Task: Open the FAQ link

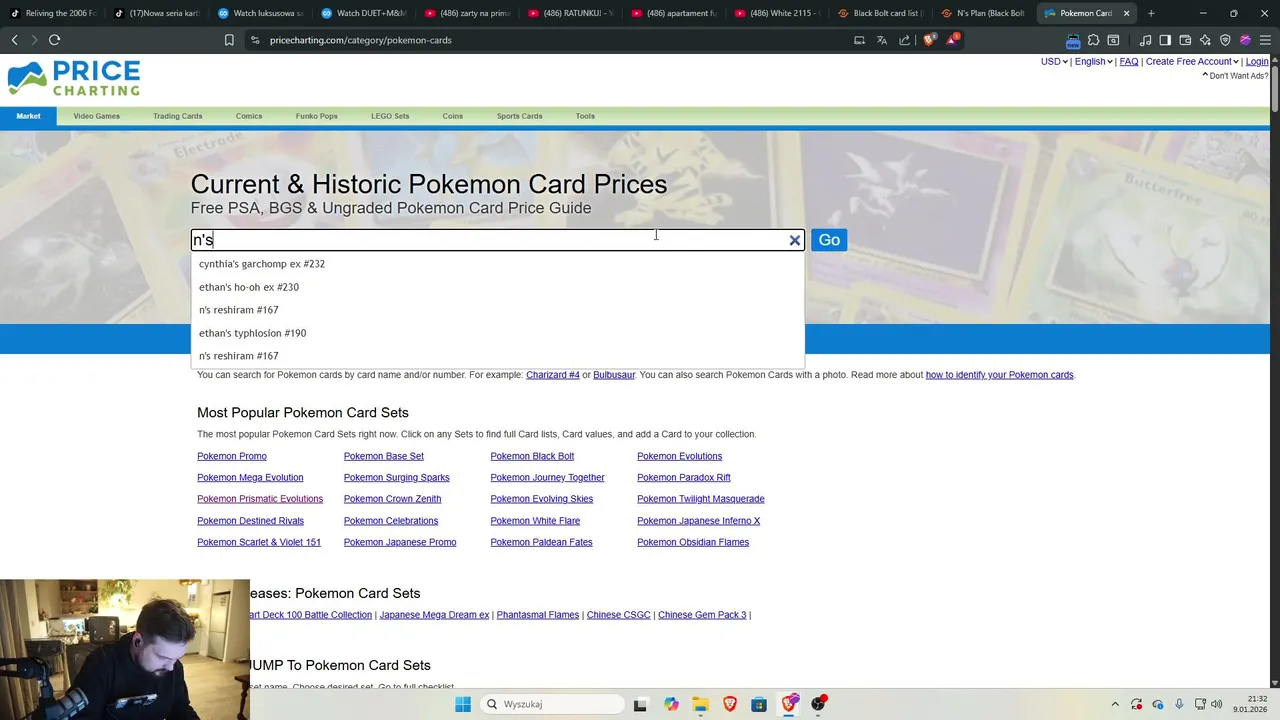Action: [x=1129, y=62]
